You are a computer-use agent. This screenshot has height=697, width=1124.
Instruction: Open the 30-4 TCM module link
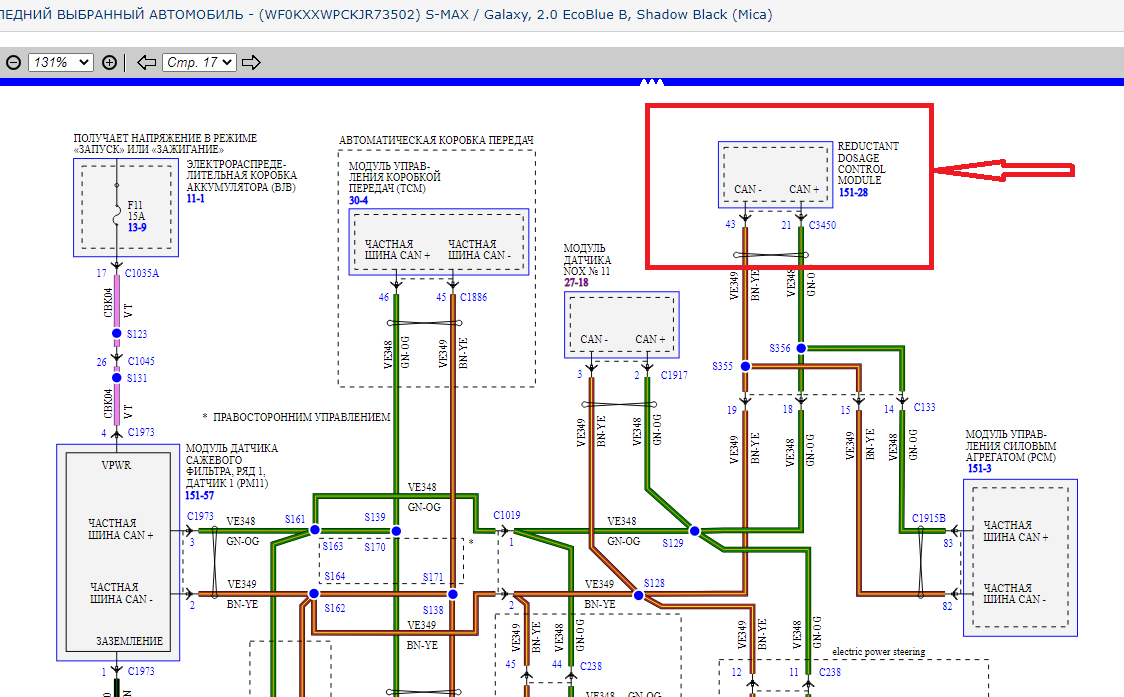click(x=358, y=200)
